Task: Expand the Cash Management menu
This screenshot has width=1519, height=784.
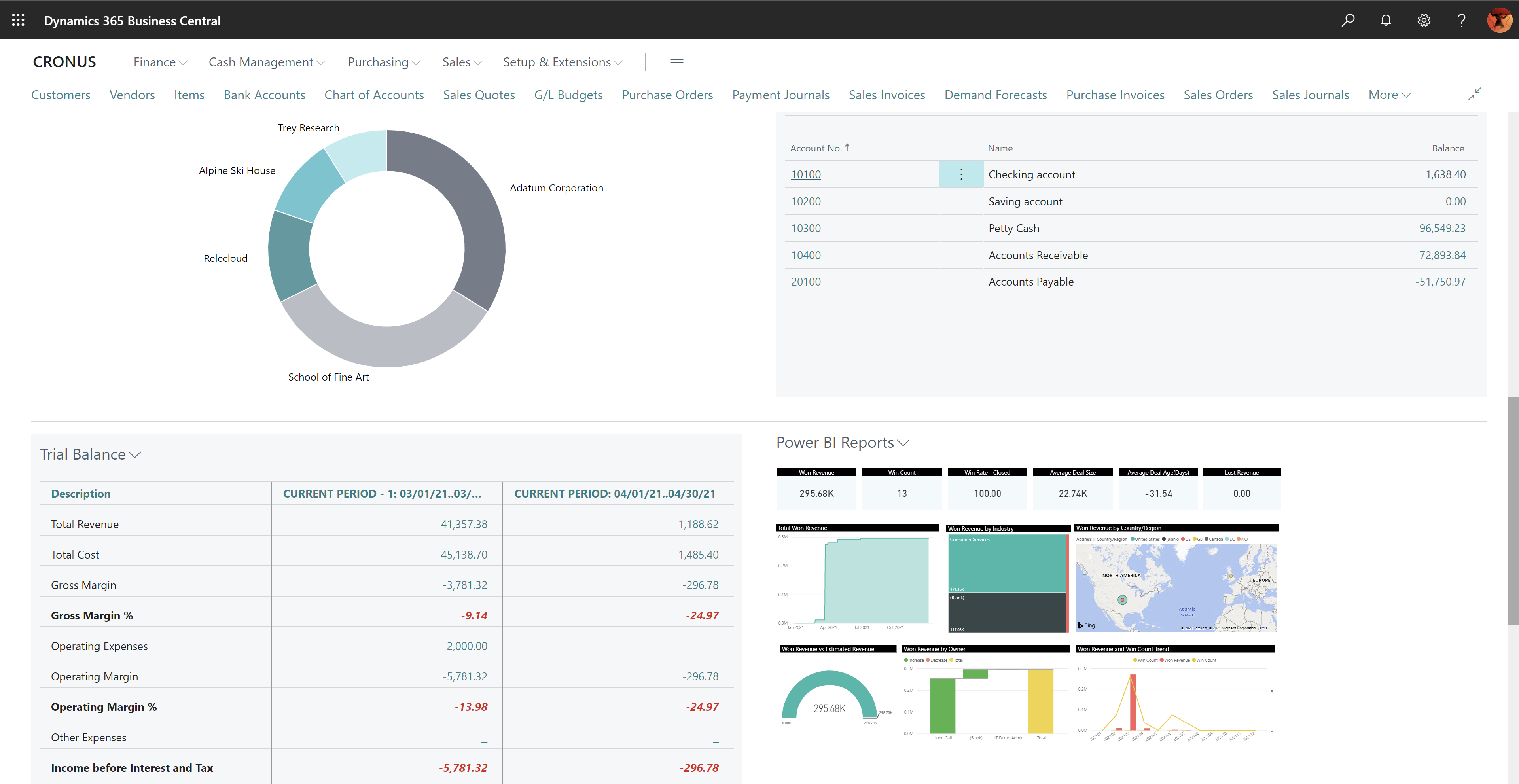Action: pyautogui.click(x=267, y=62)
